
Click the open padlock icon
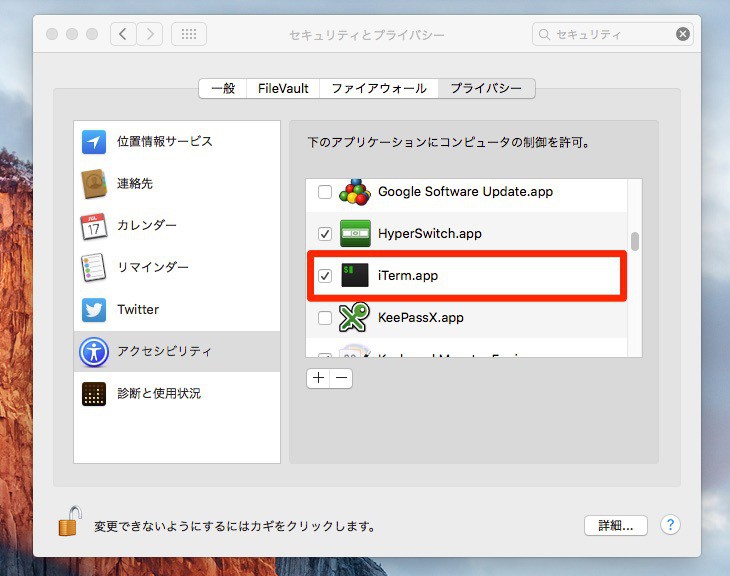[x=70, y=521]
